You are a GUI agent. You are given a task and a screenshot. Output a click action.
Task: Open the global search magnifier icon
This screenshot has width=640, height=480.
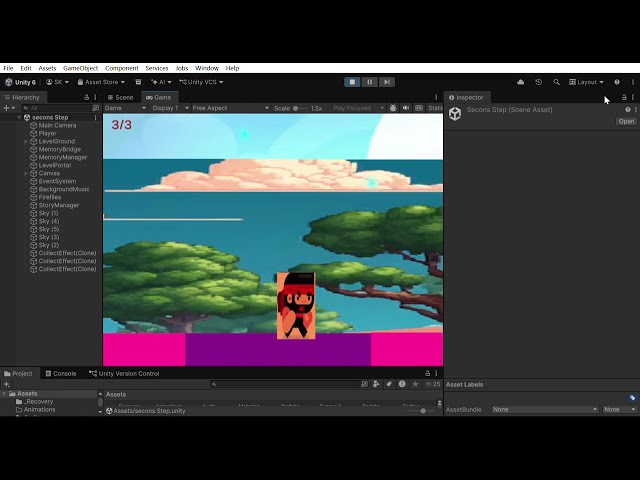[556, 82]
